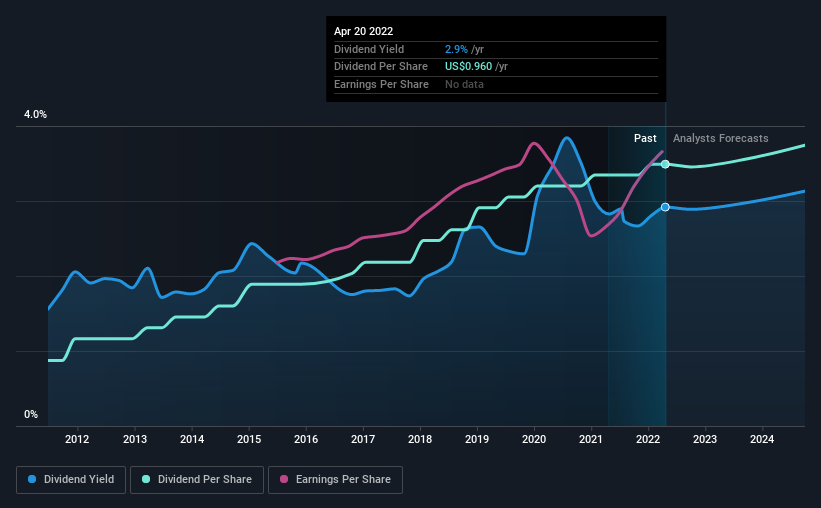This screenshot has height=508, width=821.
Task: Toggle the Dividend Per Share legend button
Action: pyautogui.click(x=197, y=480)
